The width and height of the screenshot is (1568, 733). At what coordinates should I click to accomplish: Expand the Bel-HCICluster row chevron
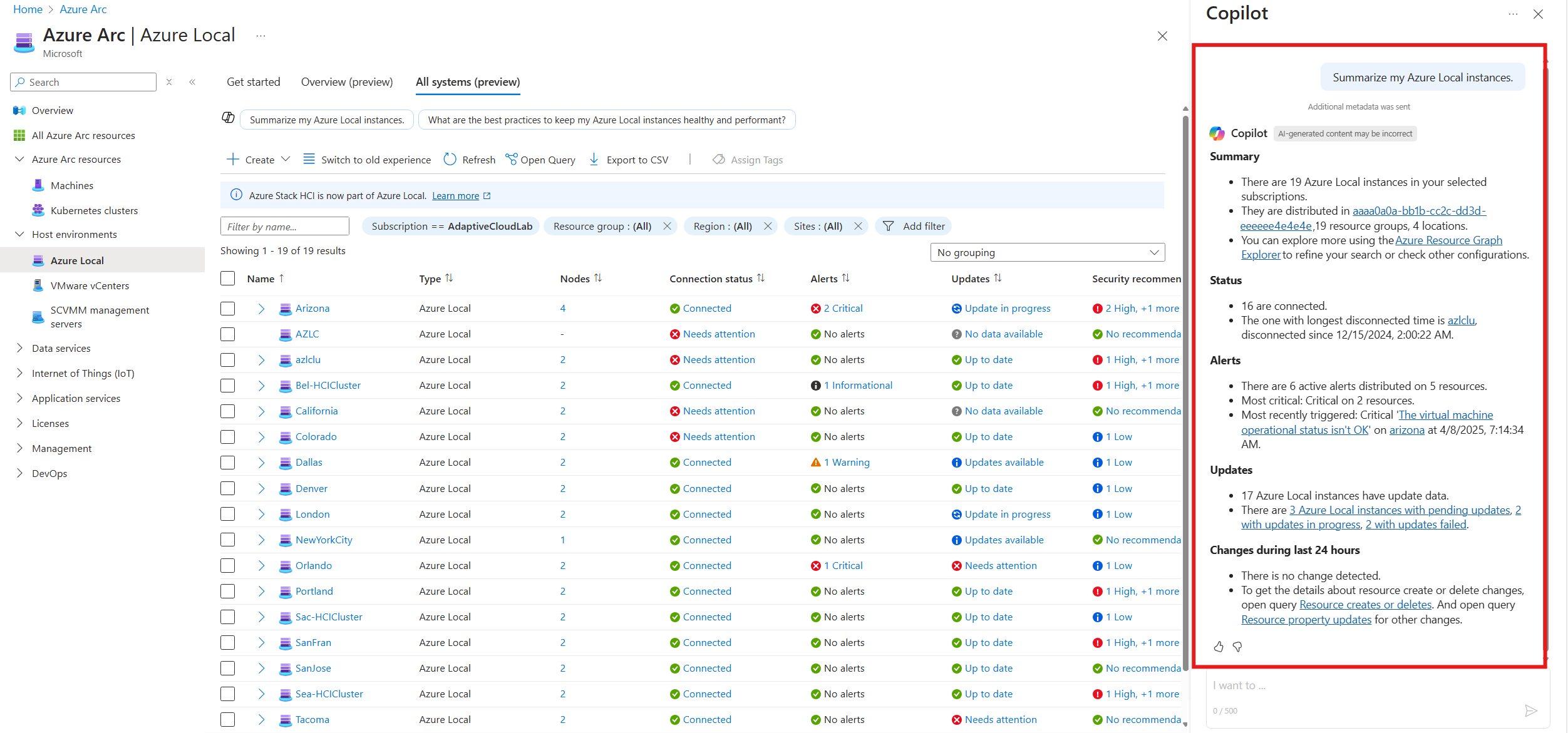click(x=261, y=386)
